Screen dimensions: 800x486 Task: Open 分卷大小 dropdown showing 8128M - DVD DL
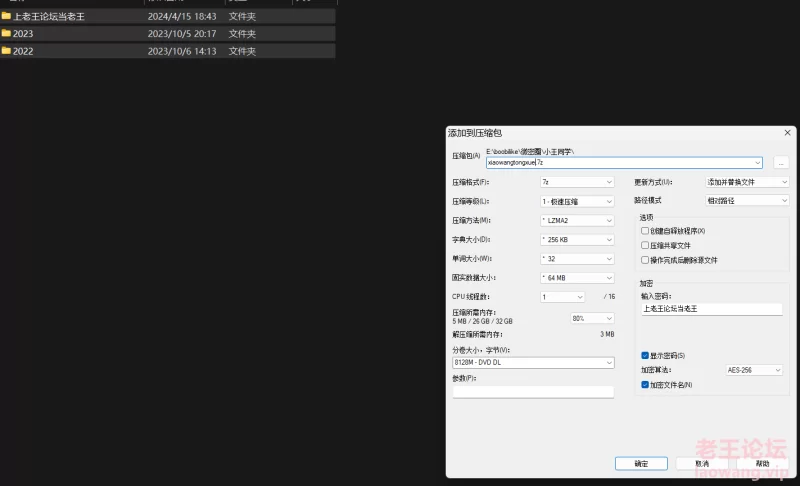[533, 363]
